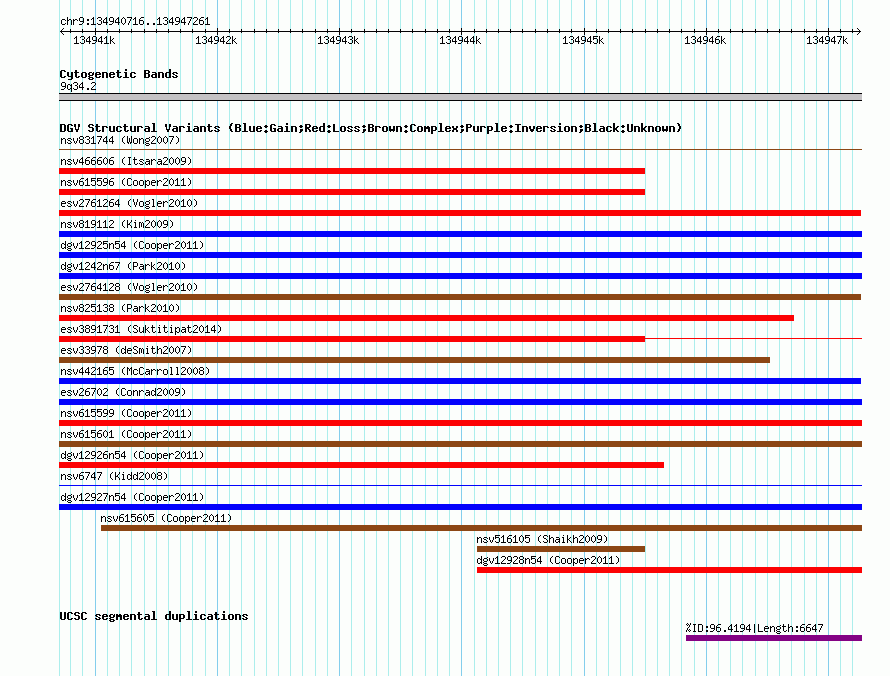Click the esv26702 blue gain bar

(x=460, y=402)
